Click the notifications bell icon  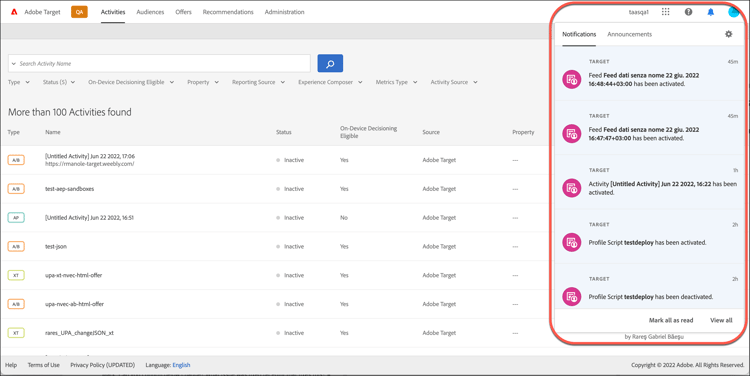(x=711, y=12)
